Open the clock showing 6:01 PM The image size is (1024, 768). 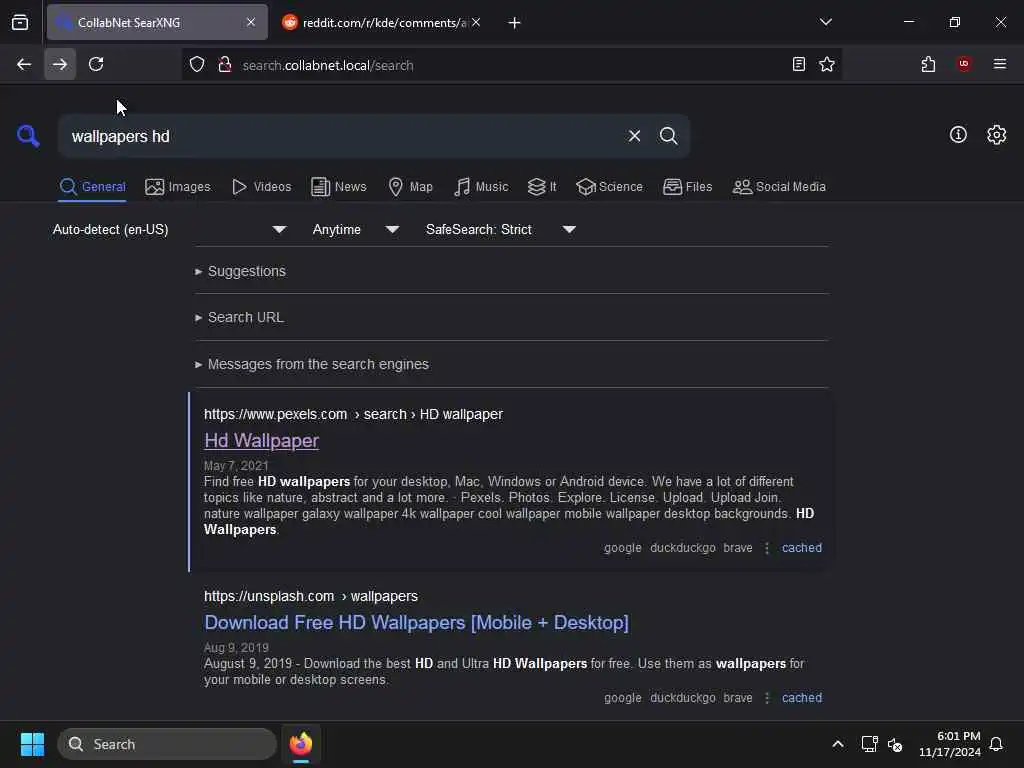point(950,744)
